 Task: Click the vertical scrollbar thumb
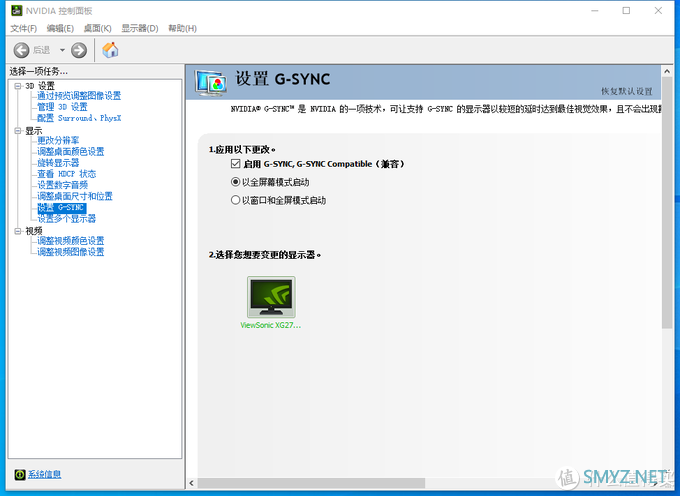[667, 203]
